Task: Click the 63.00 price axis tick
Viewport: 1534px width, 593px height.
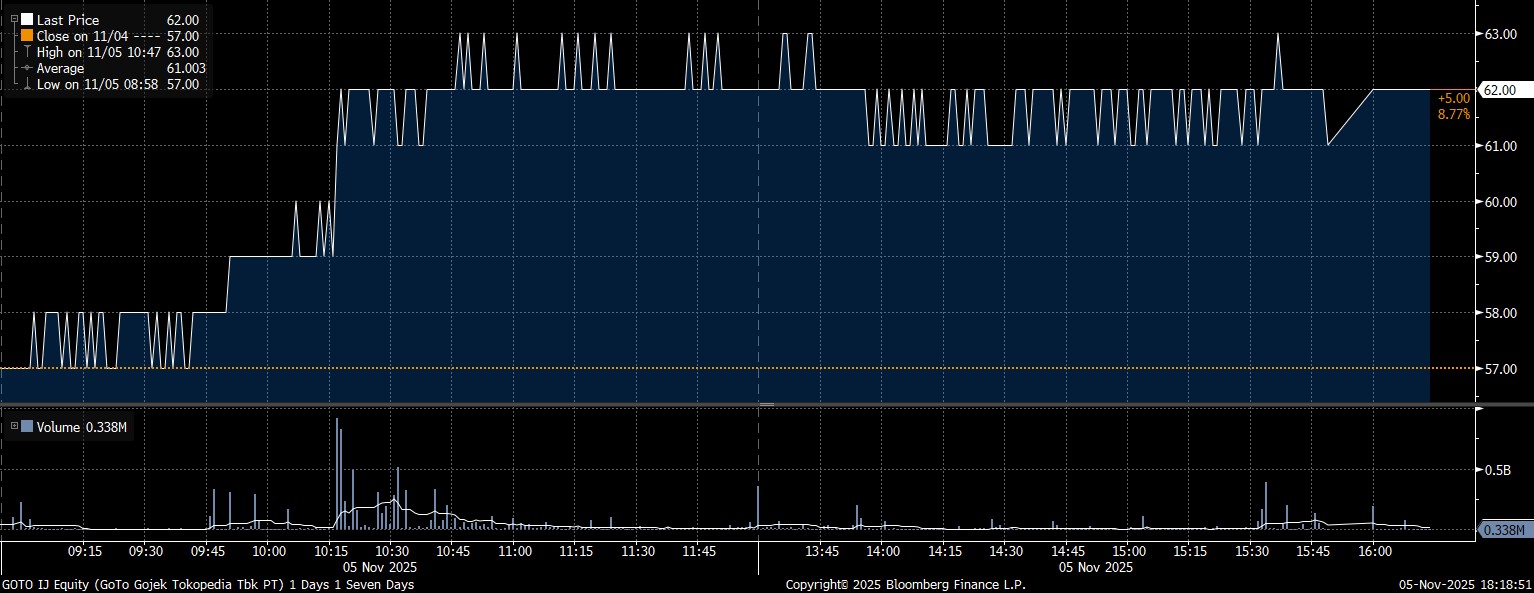Action: (x=1501, y=34)
